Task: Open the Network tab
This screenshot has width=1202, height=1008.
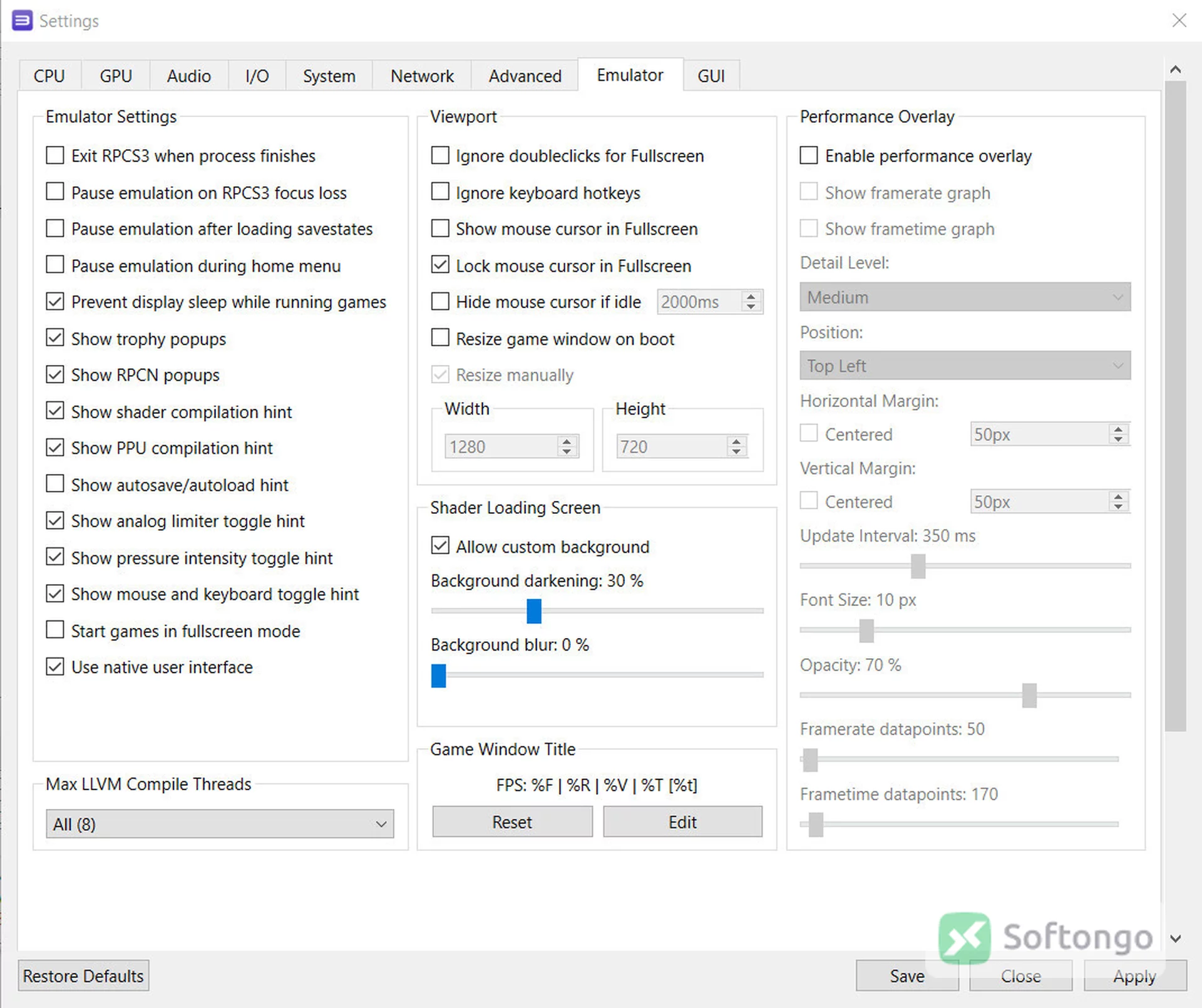Action: (x=422, y=76)
